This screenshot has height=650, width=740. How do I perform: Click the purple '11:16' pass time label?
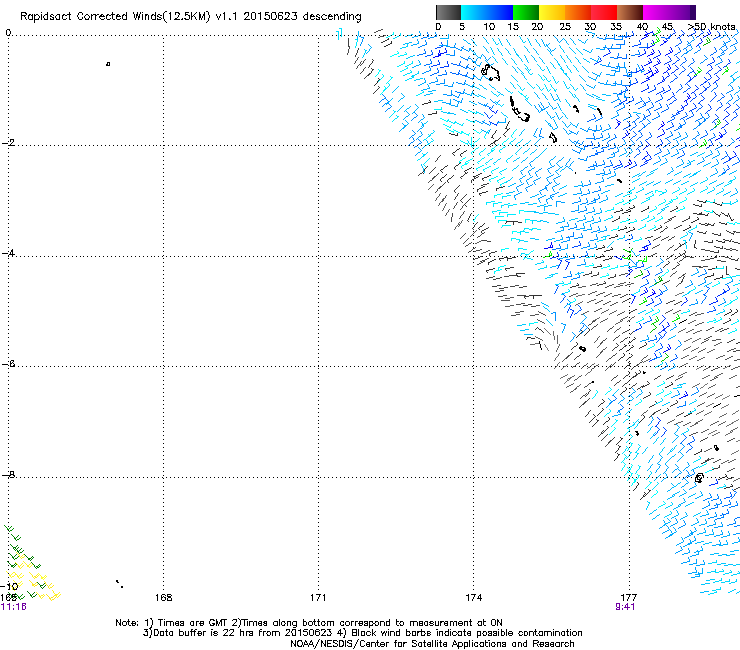14,607
